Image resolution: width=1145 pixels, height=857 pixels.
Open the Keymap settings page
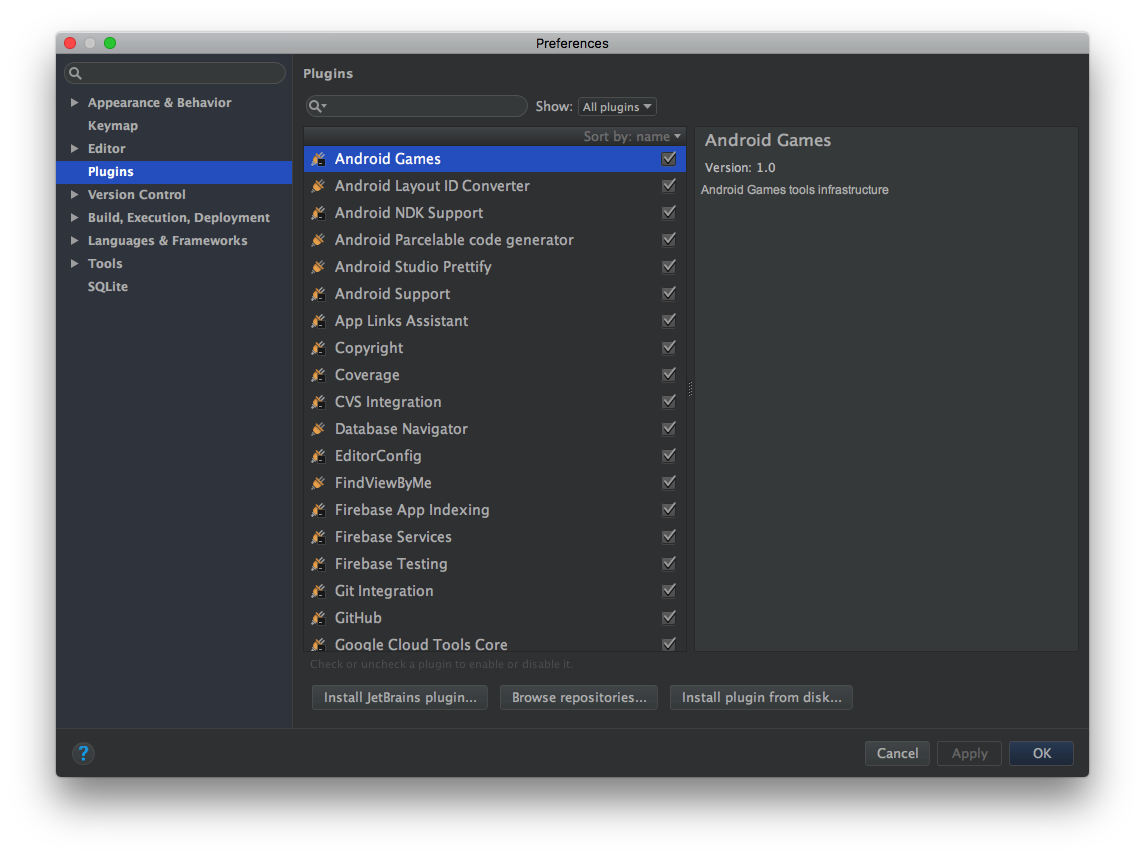click(113, 126)
